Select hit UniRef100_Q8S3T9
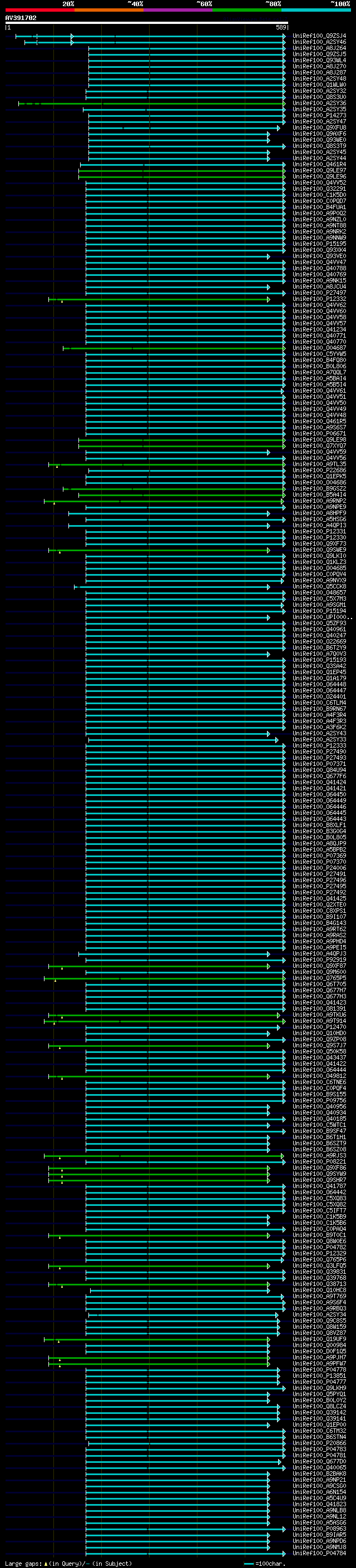The width and height of the screenshot is (356, 1568). click(x=319, y=146)
